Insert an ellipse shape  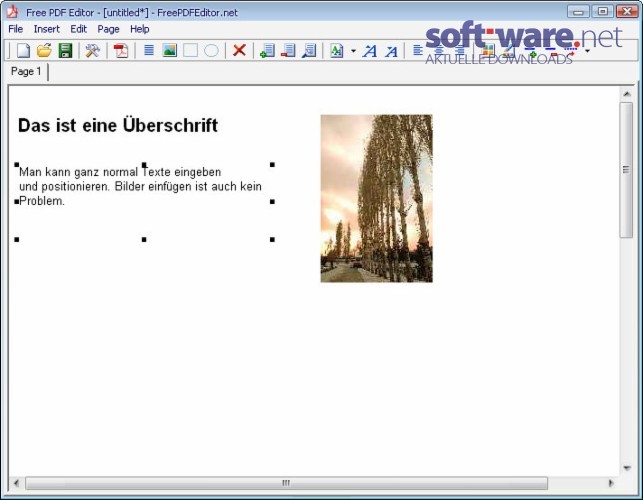click(211, 51)
